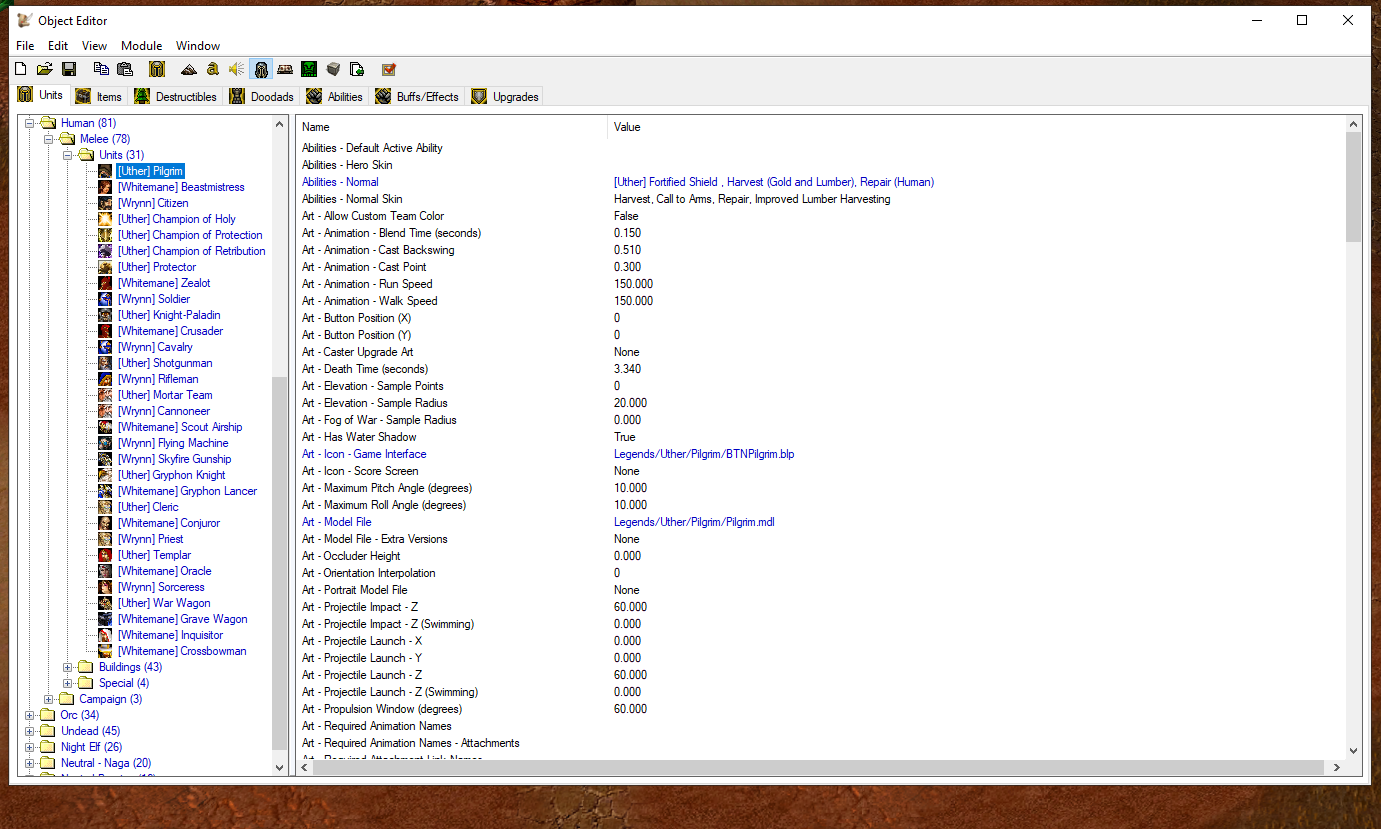Image resolution: width=1381 pixels, height=829 pixels.
Task: Select the [Whitemane] Inquisitor unit
Action: coord(170,635)
